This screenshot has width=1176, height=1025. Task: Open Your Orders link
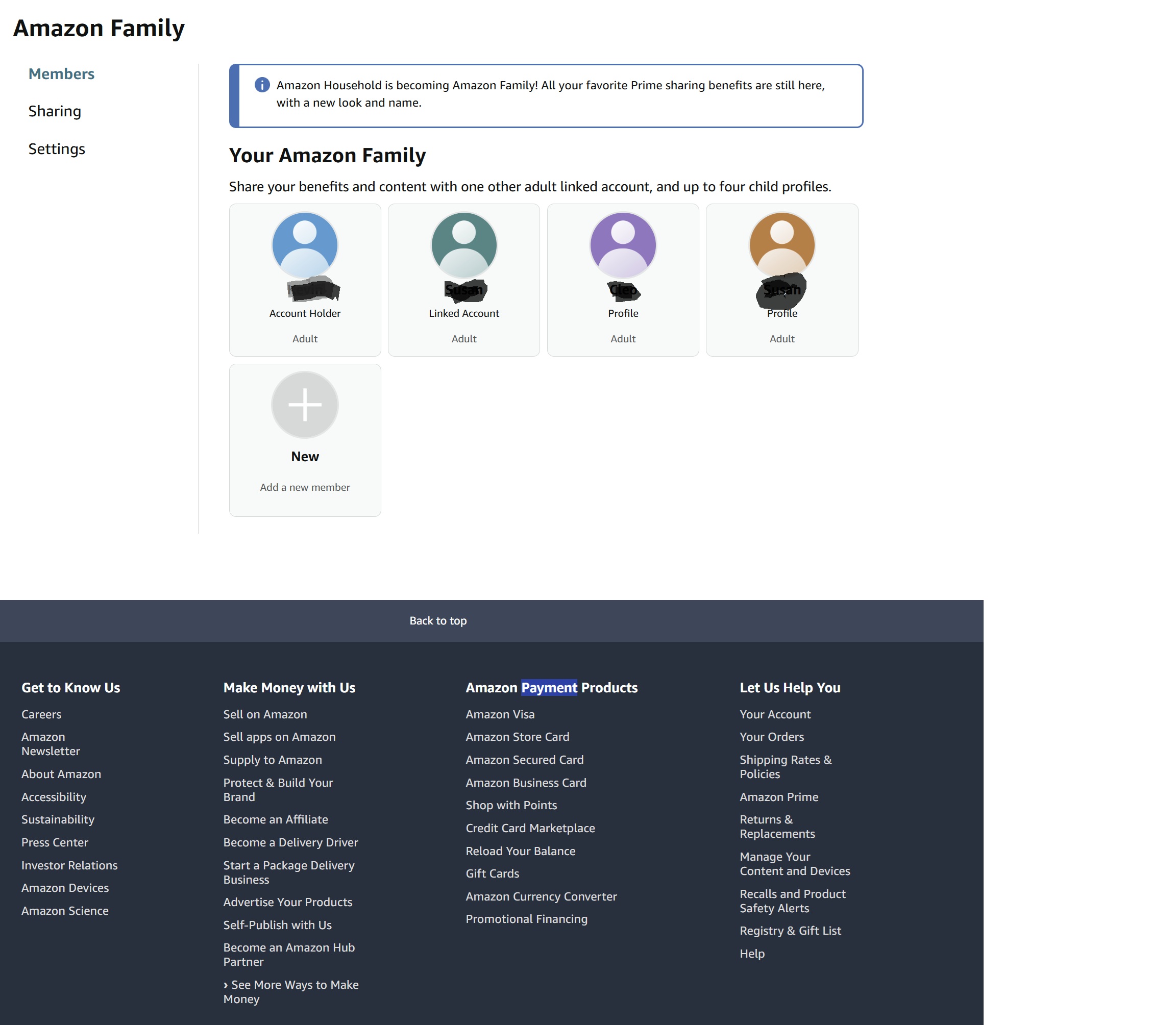point(771,737)
